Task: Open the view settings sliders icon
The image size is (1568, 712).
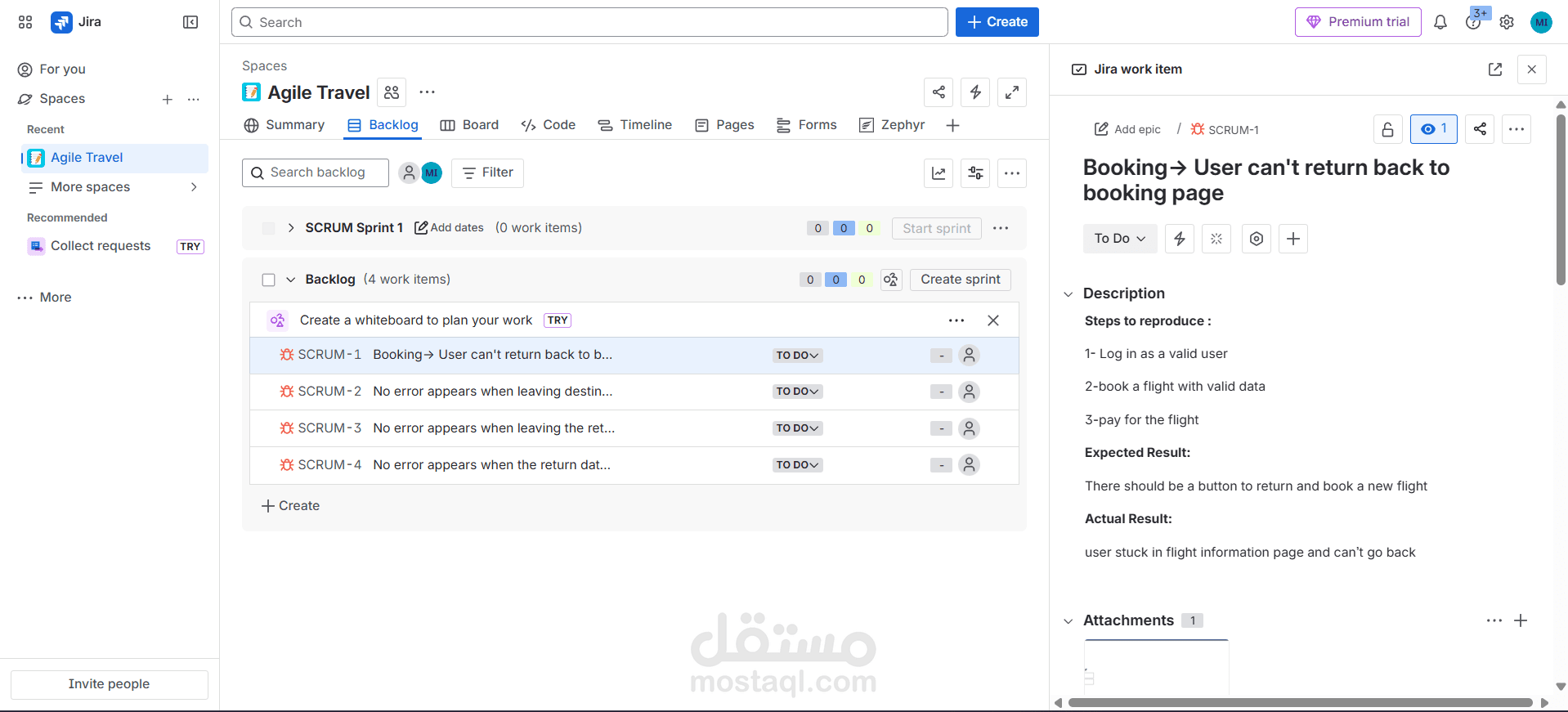Action: [975, 172]
